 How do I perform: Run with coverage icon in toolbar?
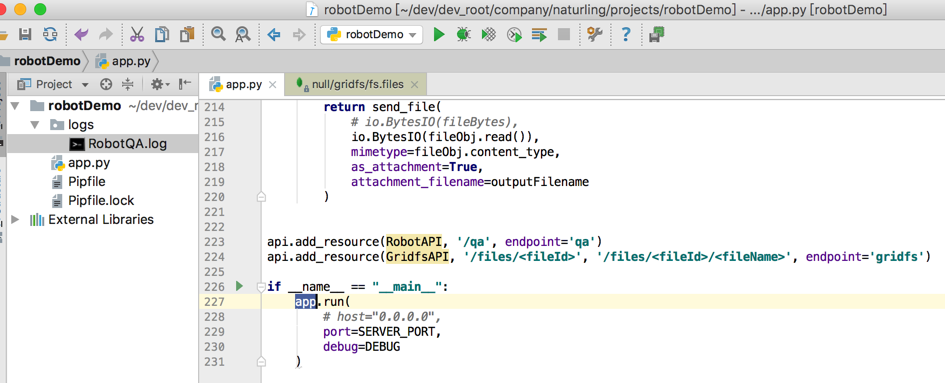pyautogui.click(x=489, y=34)
